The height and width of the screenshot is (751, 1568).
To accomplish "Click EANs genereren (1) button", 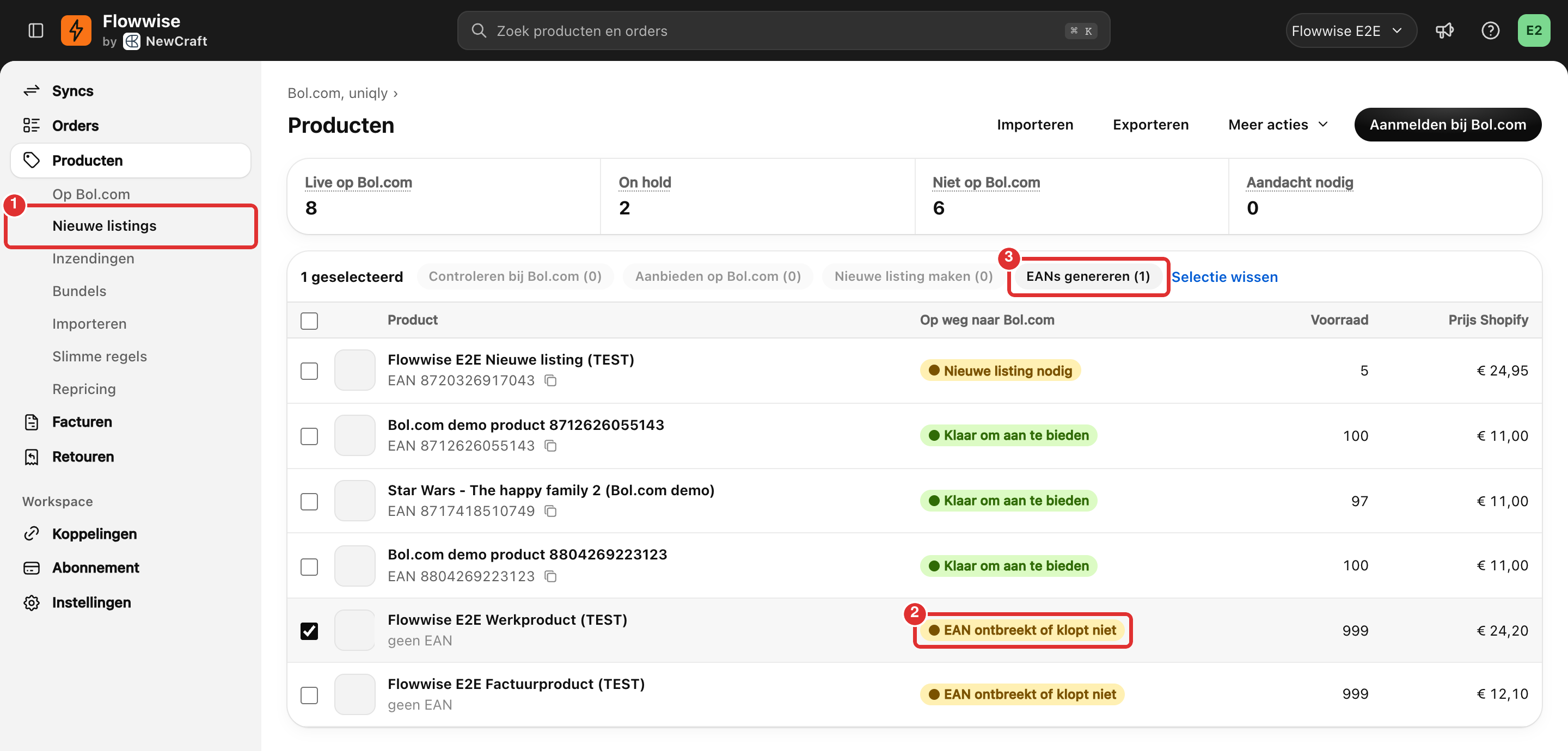I will 1088,276.
